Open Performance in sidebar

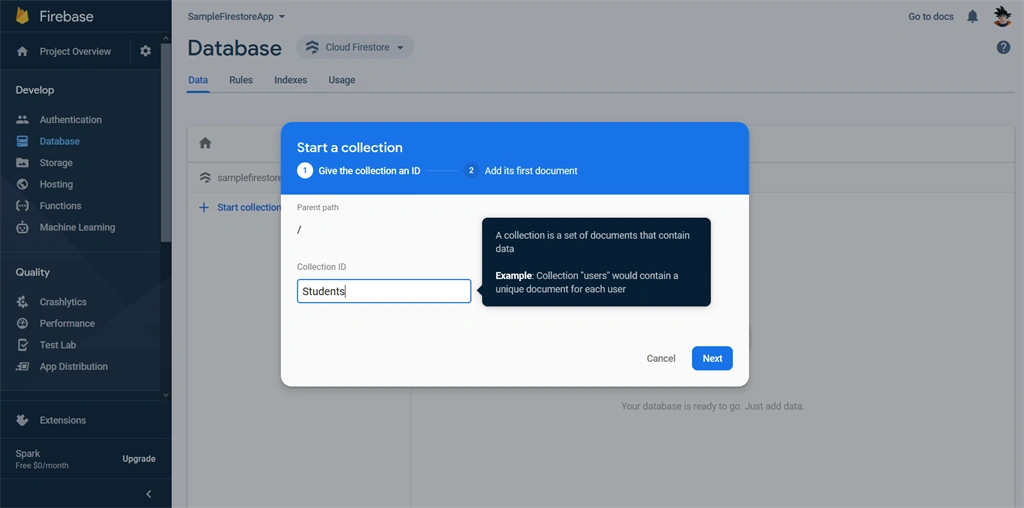[x=67, y=323]
